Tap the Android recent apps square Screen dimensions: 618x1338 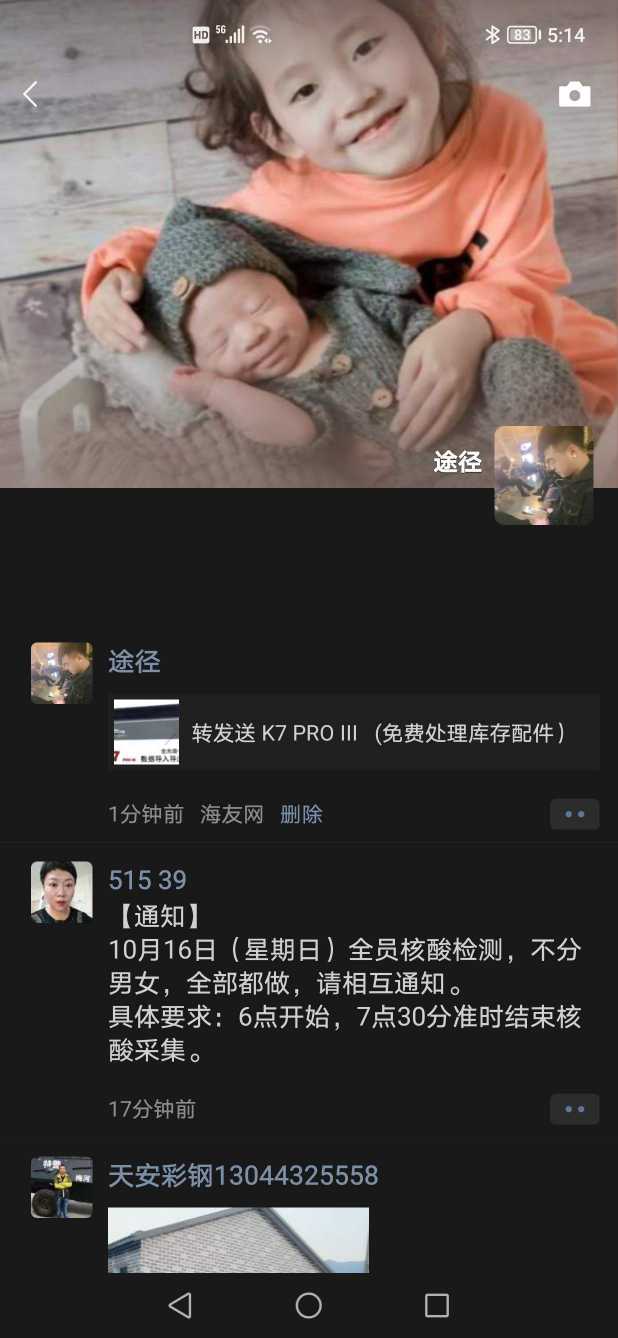(437, 1304)
